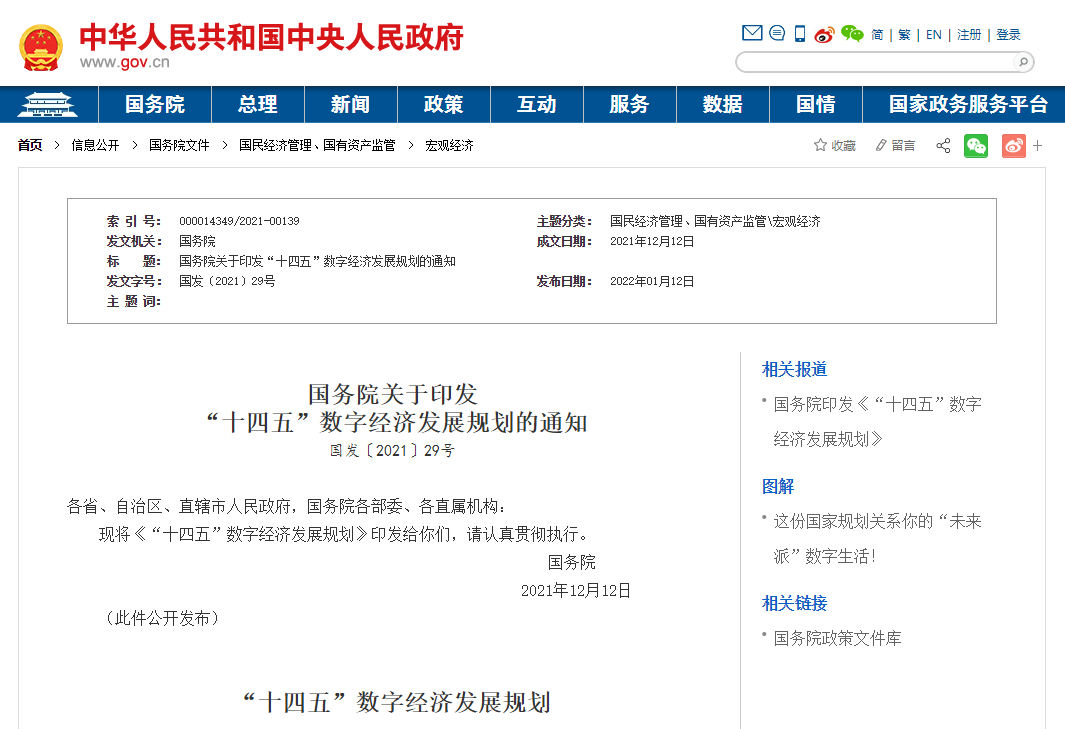Open the 国务院政策文件库 related link

coord(837,638)
